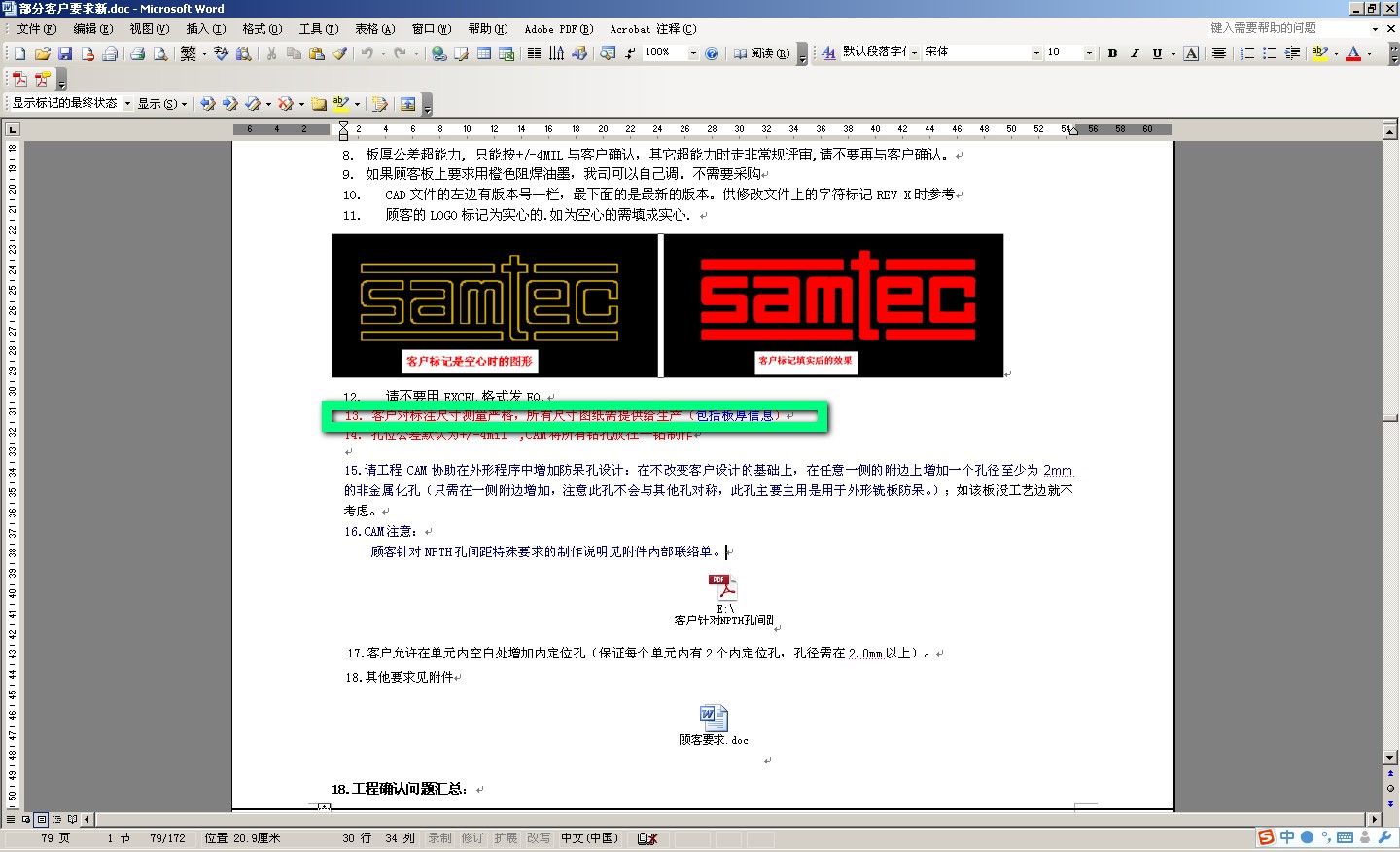Click the 窗口(W) menu

(x=432, y=29)
